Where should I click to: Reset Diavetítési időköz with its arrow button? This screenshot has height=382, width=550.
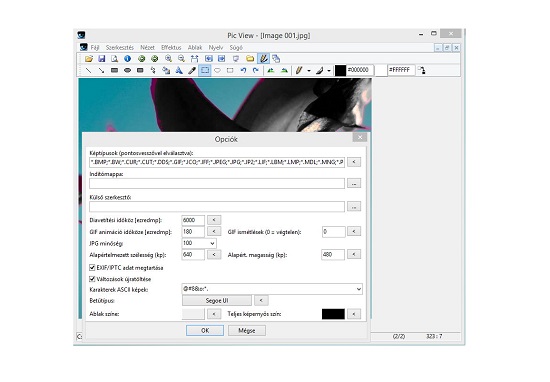214,220
